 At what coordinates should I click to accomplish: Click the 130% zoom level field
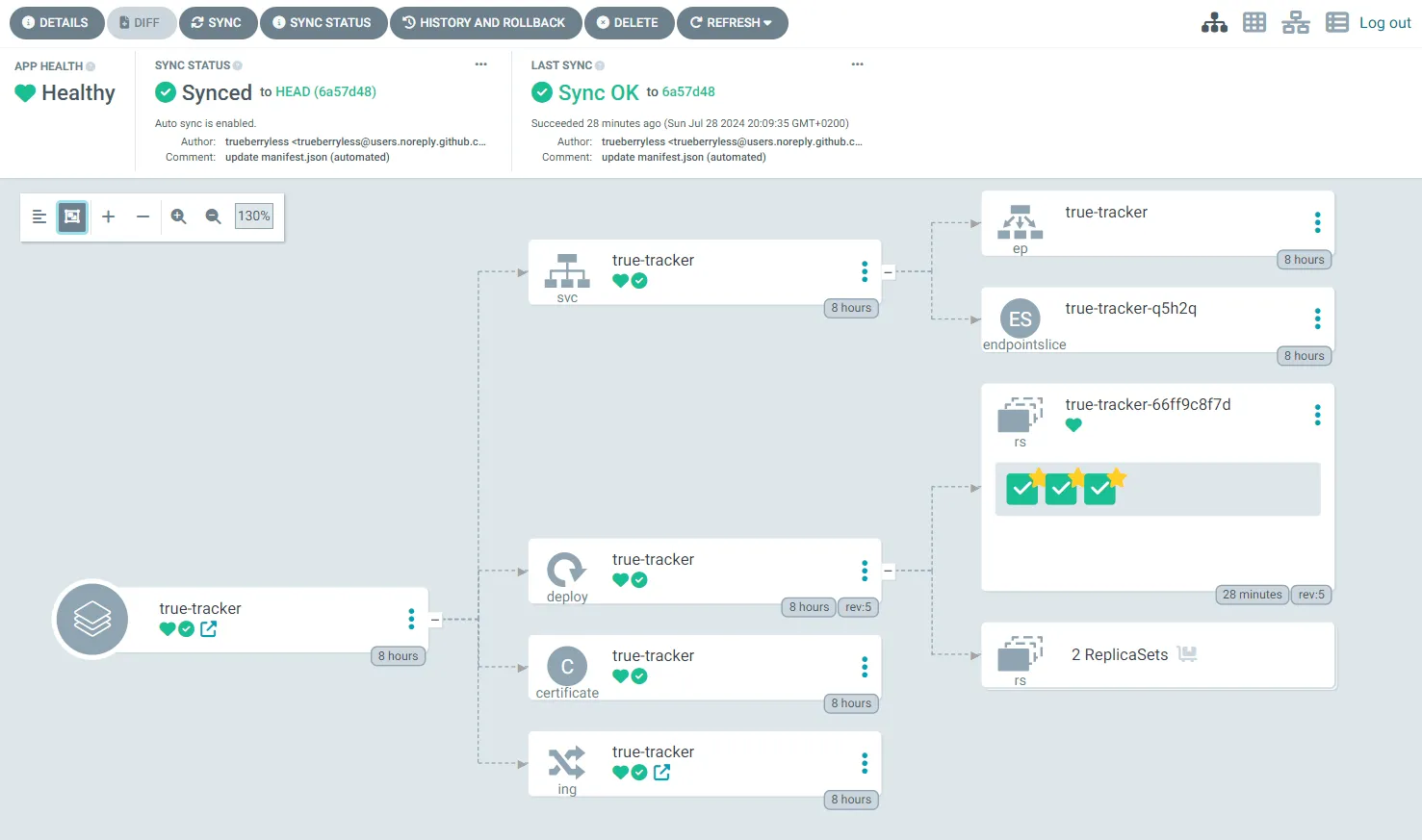click(253, 216)
